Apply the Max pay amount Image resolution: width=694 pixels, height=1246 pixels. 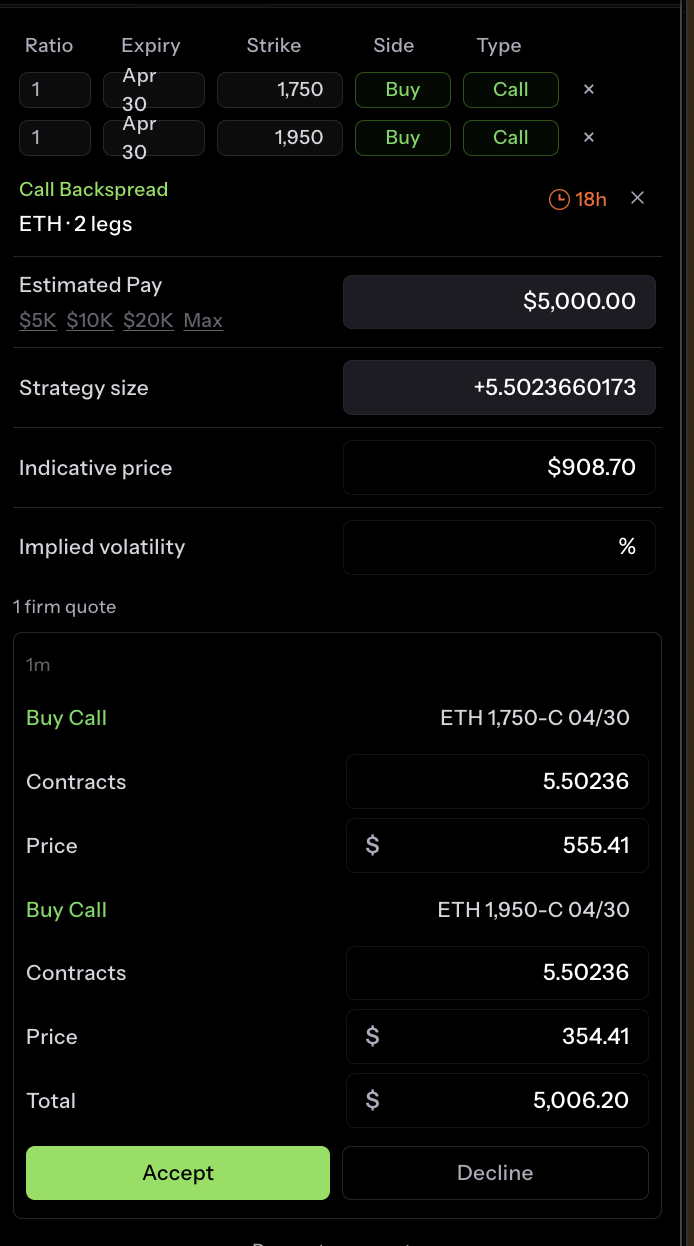tap(203, 320)
